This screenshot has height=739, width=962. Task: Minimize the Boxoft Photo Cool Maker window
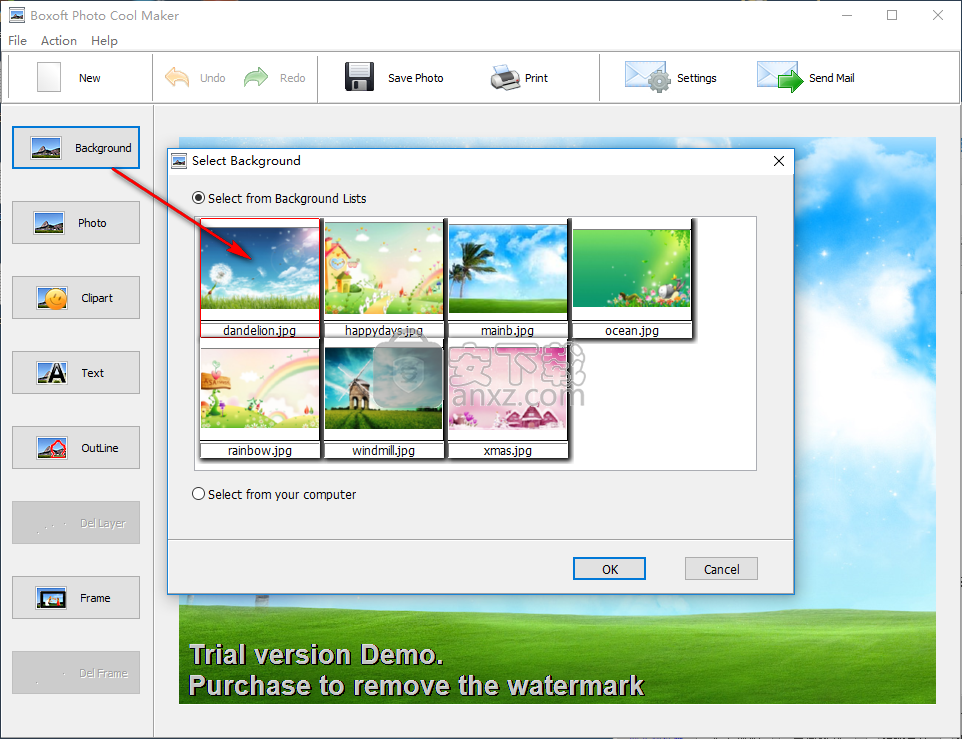tap(847, 15)
